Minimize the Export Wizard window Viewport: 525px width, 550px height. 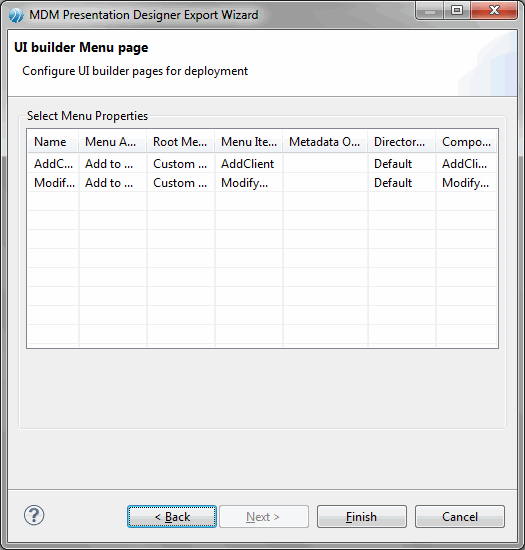click(430, 11)
